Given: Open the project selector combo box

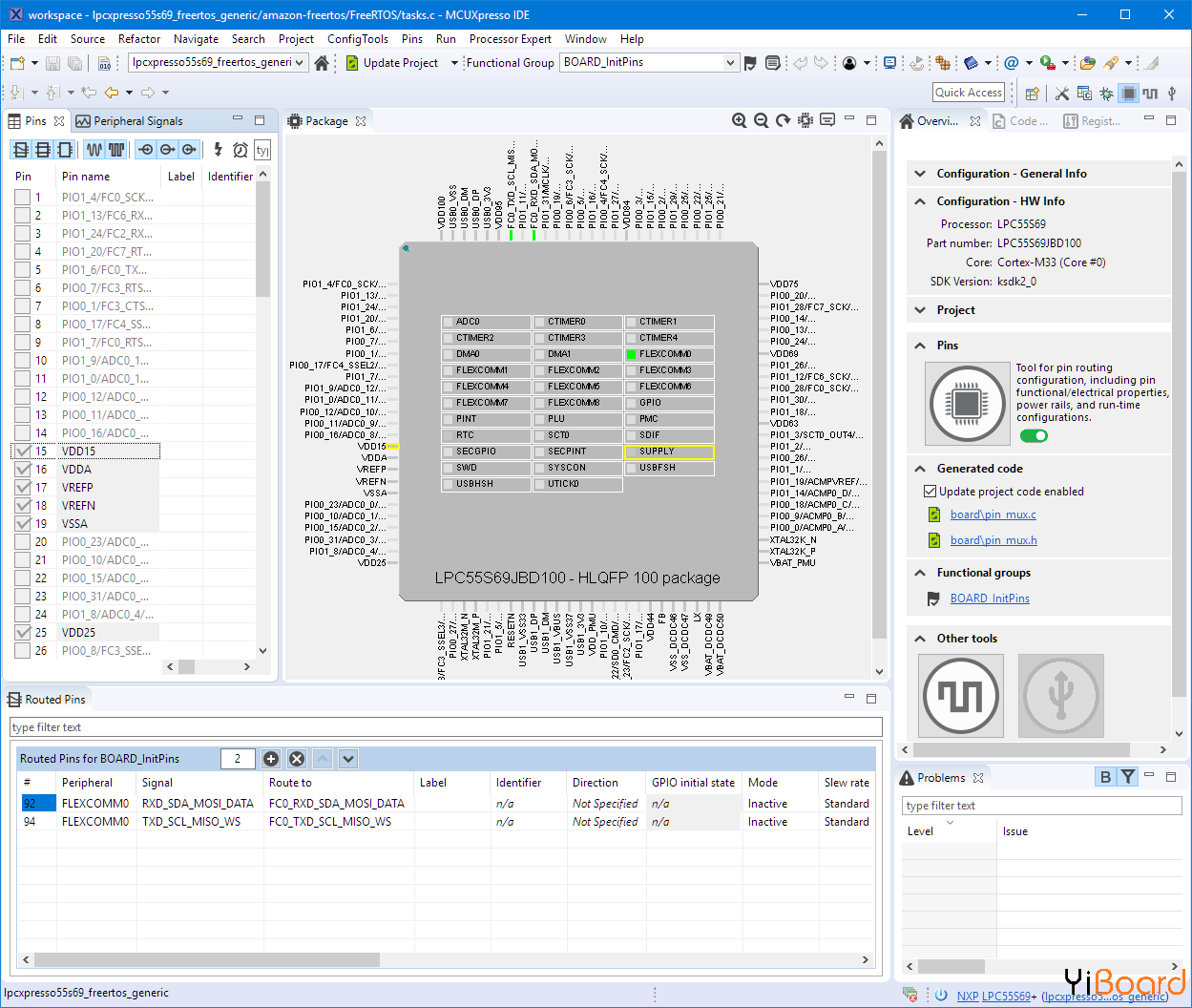Looking at the screenshot, I should click(218, 62).
